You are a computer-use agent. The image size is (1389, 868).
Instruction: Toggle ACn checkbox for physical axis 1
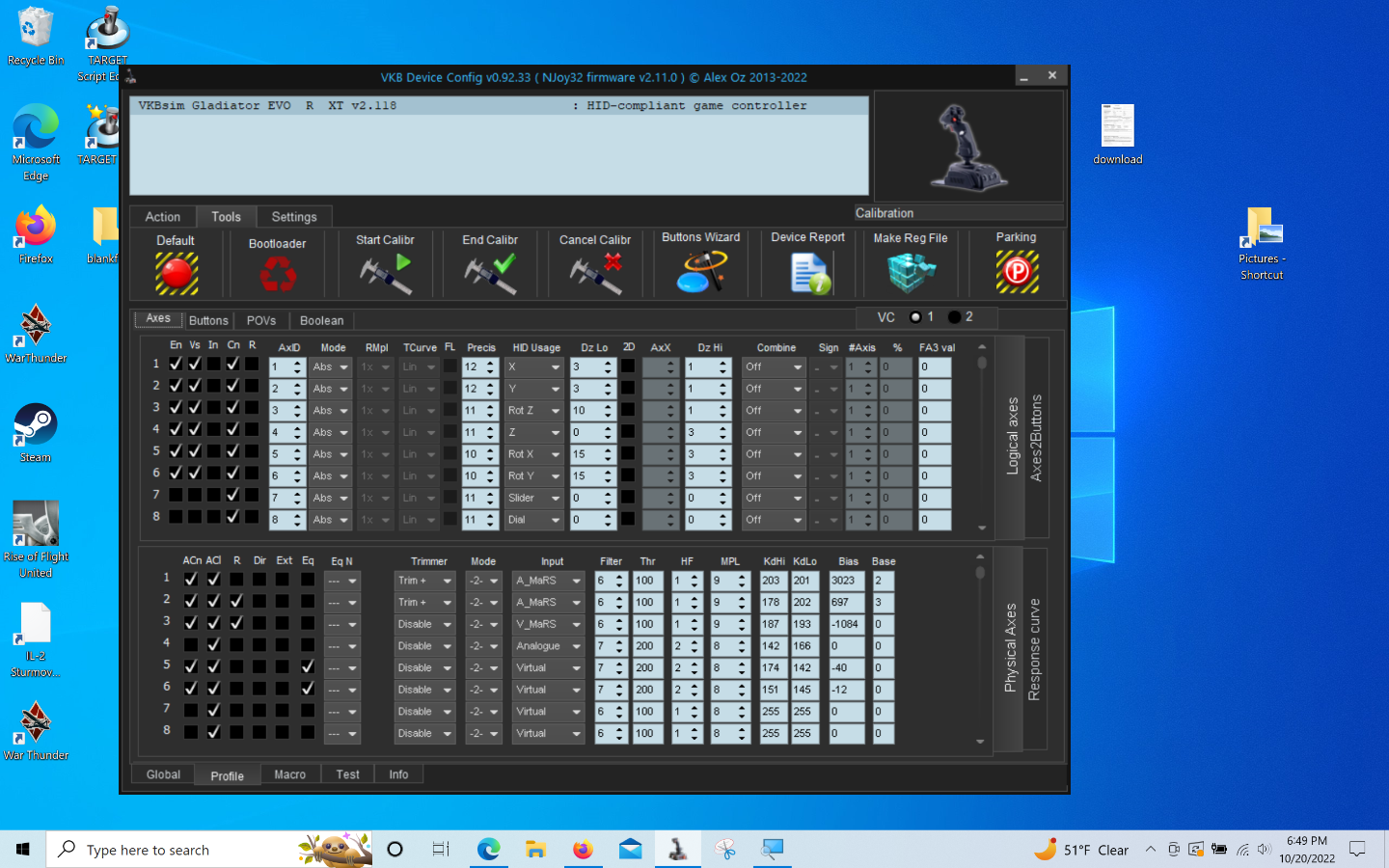click(191, 579)
